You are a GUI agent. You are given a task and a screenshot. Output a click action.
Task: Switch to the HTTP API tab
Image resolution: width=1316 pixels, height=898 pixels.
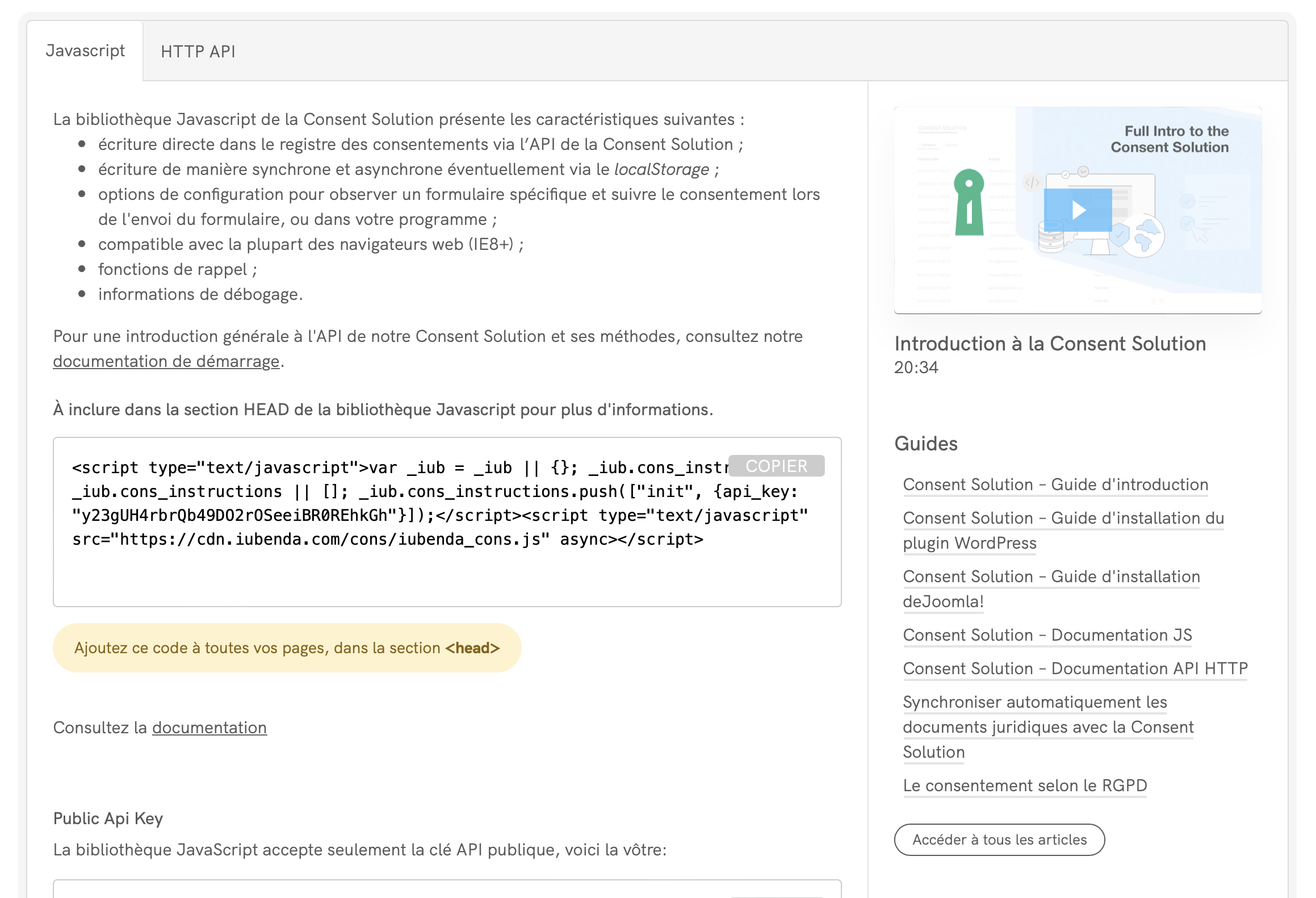[x=198, y=52]
